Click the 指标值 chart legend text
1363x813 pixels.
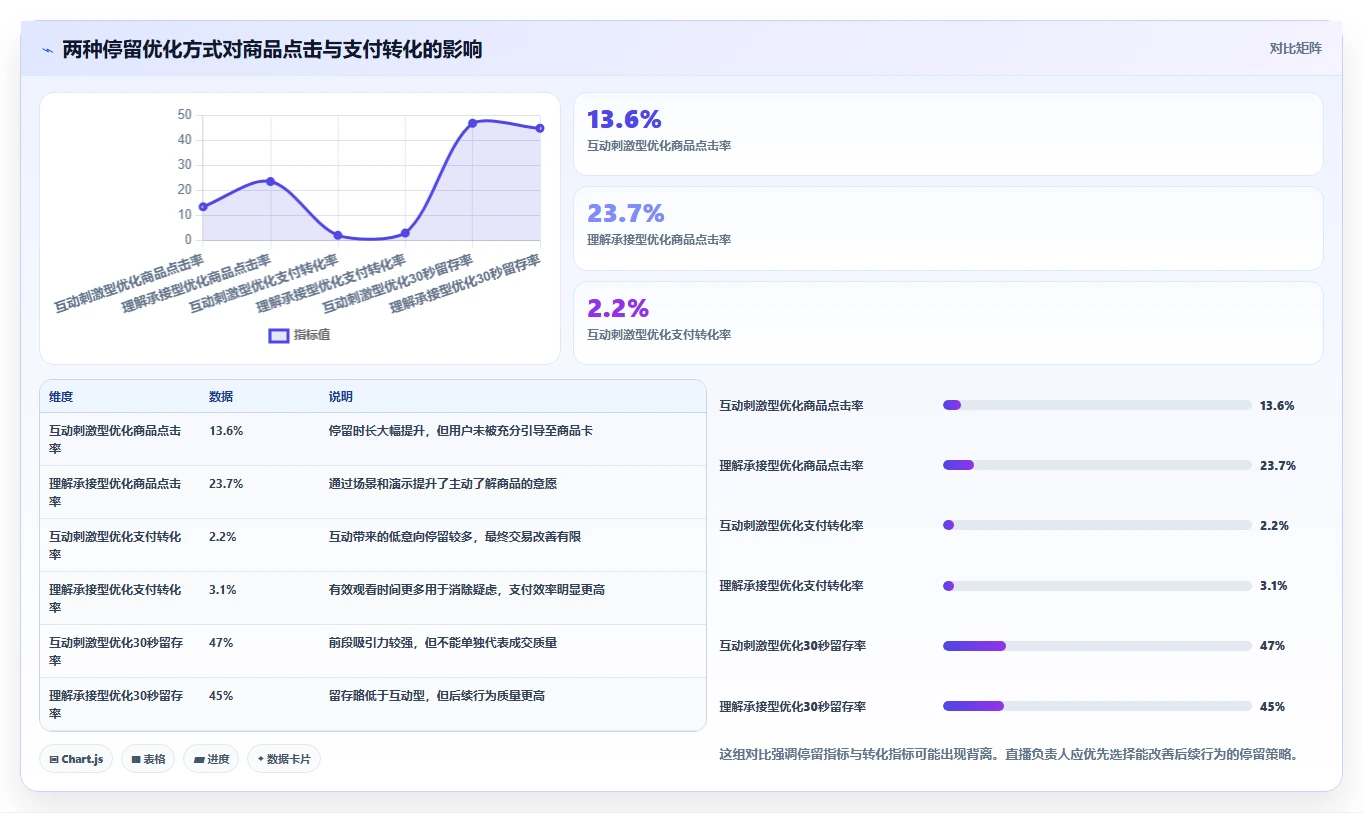tap(312, 336)
